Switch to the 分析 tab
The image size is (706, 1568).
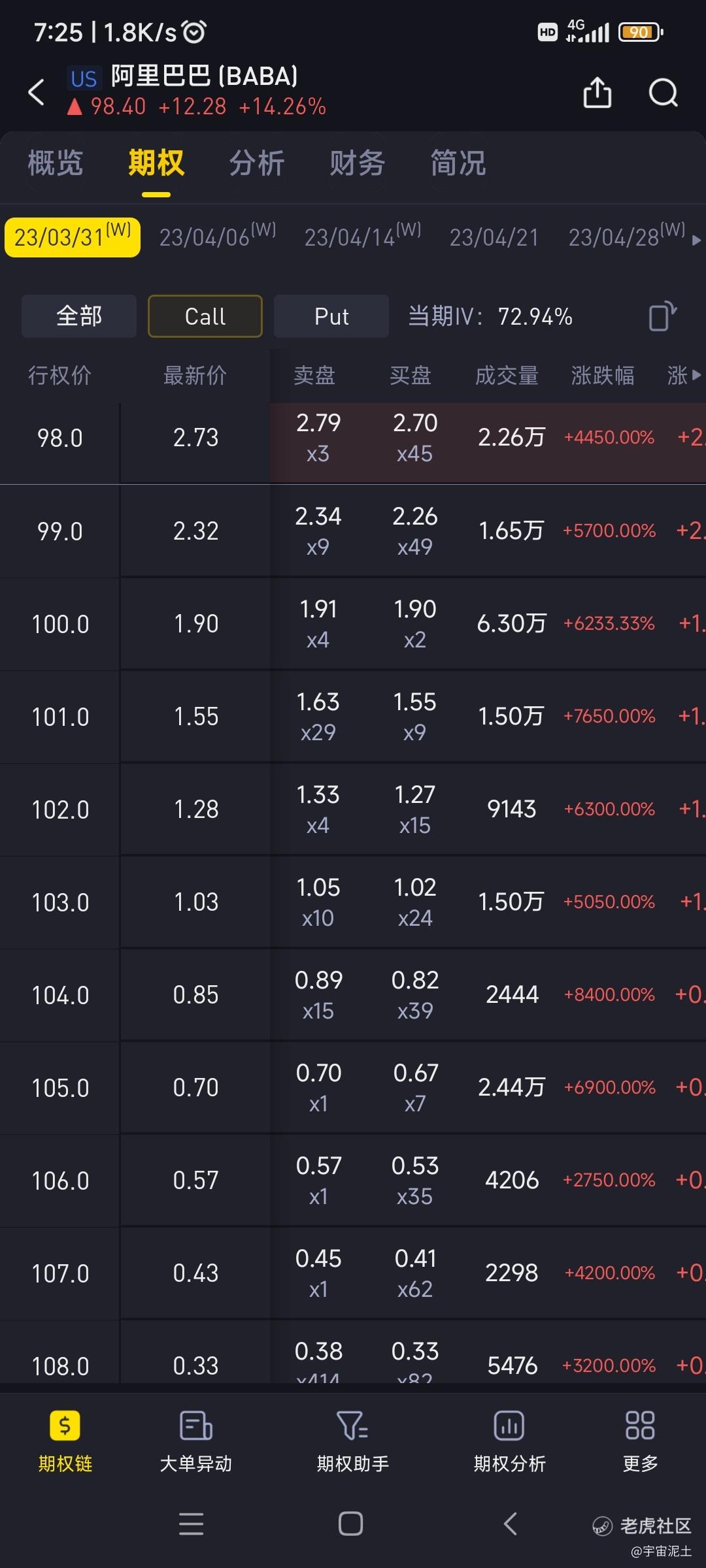click(x=257, y=163)
